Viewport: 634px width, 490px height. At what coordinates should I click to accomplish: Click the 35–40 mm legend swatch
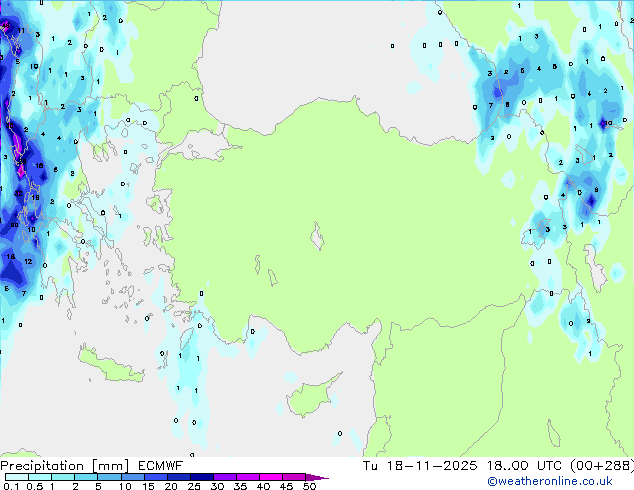coord(247,477)
